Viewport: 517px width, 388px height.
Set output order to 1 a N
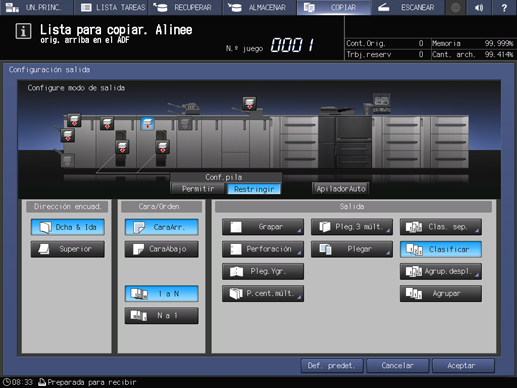click(x=162, y=294)
